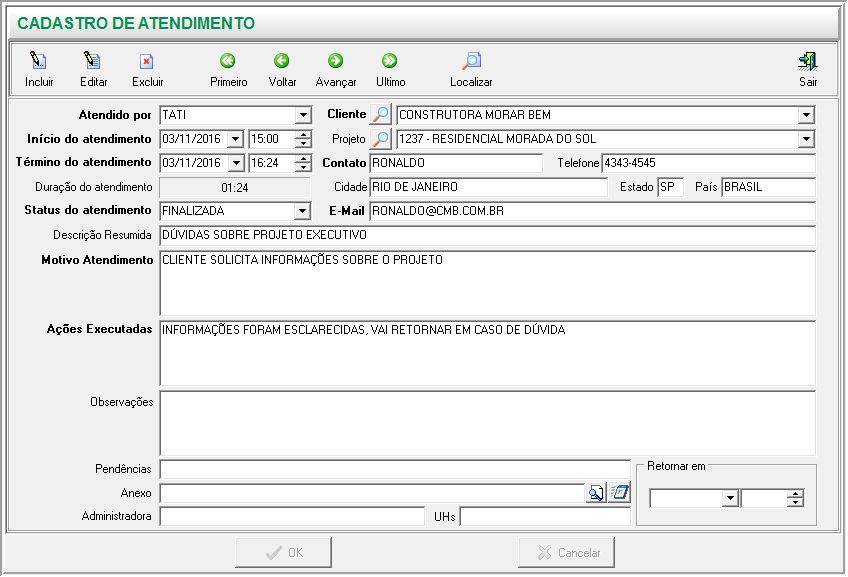Jump to last record with Ultimo

pos(390,62)
